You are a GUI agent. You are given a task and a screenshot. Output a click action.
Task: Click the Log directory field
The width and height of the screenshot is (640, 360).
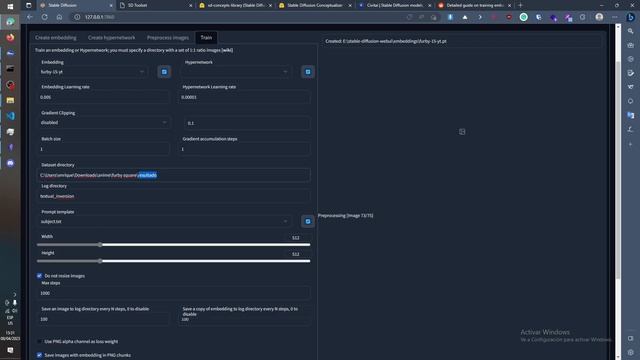[x=173, y=196]
